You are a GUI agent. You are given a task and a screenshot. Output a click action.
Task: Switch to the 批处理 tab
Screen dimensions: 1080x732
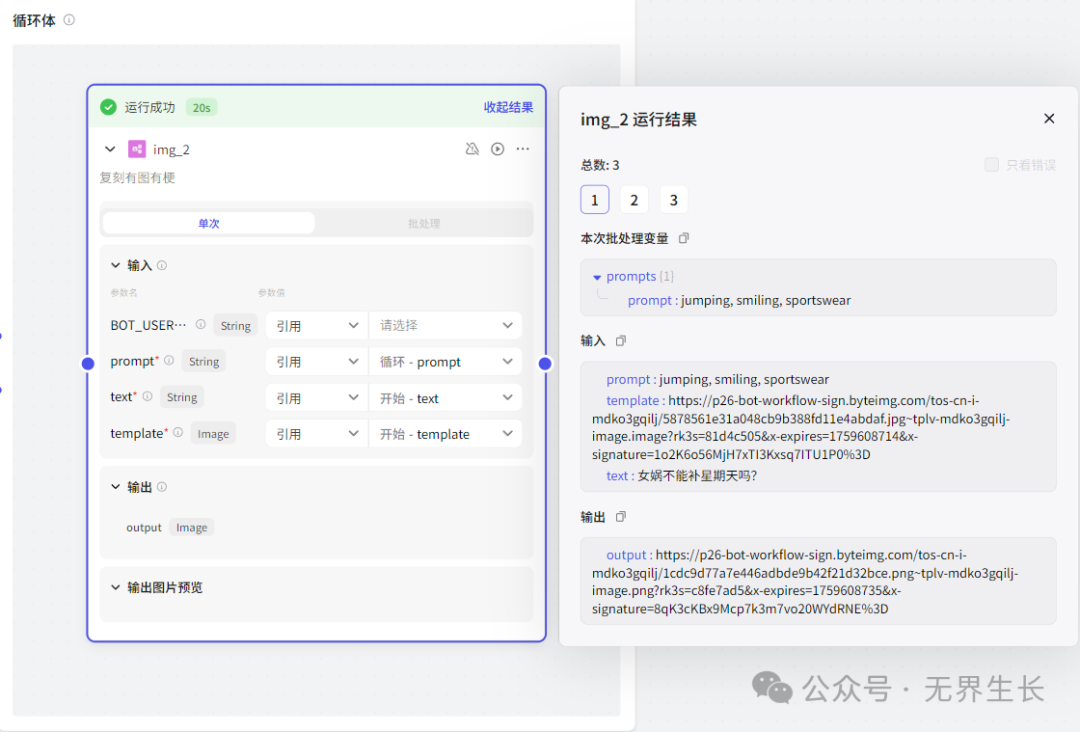coord(423,223)
